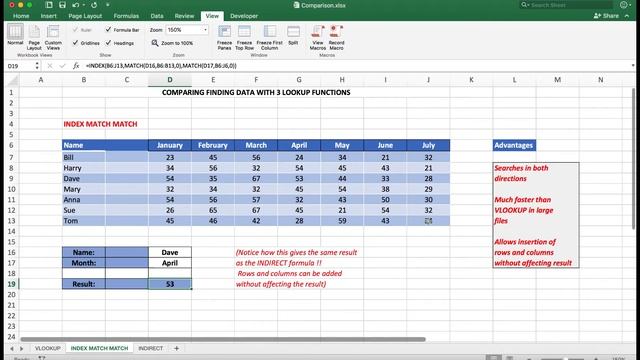Open the Data ribbon tab
This screenshot has width=640, height=360.
coord(157,16)
